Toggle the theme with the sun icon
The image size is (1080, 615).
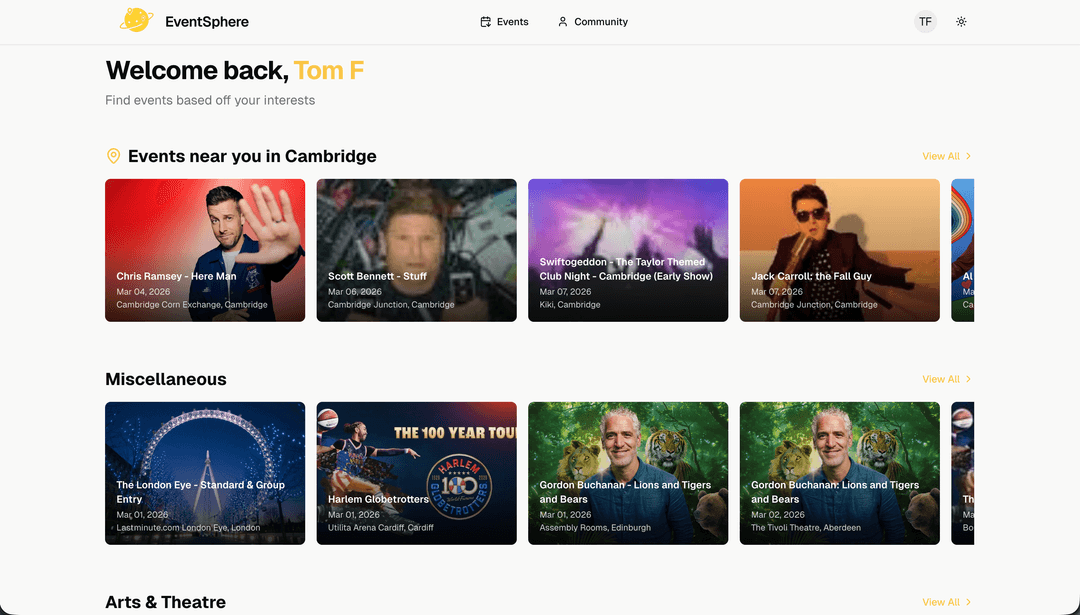(x=961, y=21)
